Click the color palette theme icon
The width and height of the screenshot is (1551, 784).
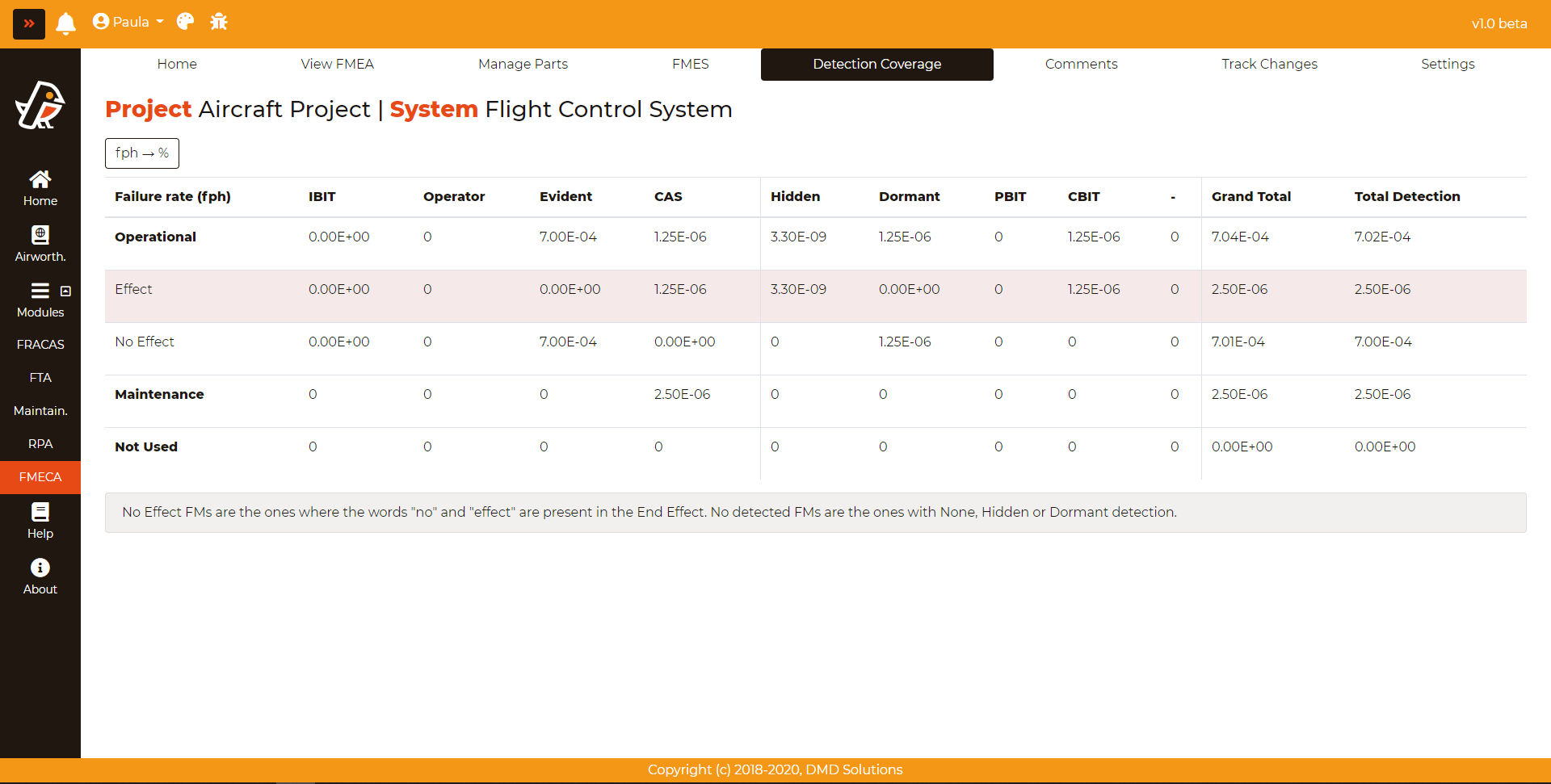pyautogui.click(x=185, y=22)
